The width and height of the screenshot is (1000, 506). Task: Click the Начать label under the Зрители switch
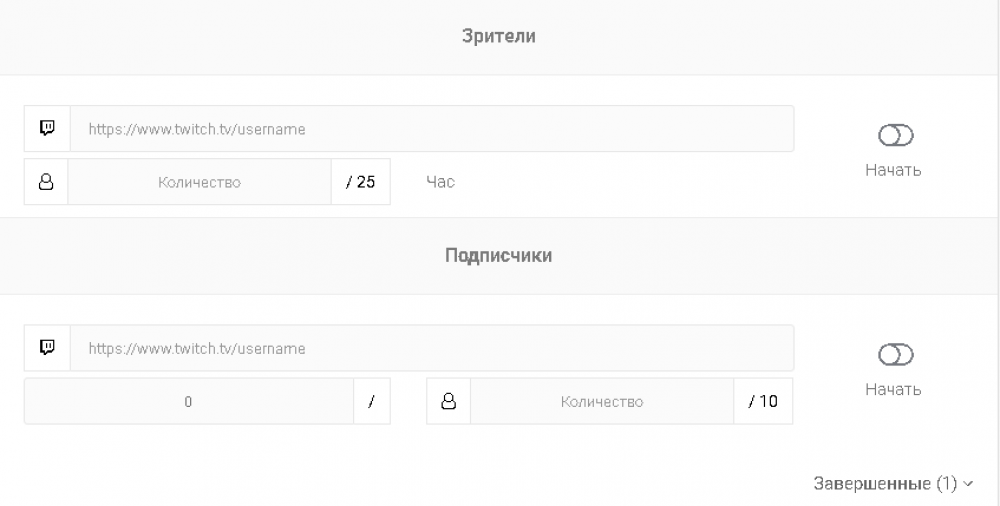pyautogui.click(x=893, y=170)
